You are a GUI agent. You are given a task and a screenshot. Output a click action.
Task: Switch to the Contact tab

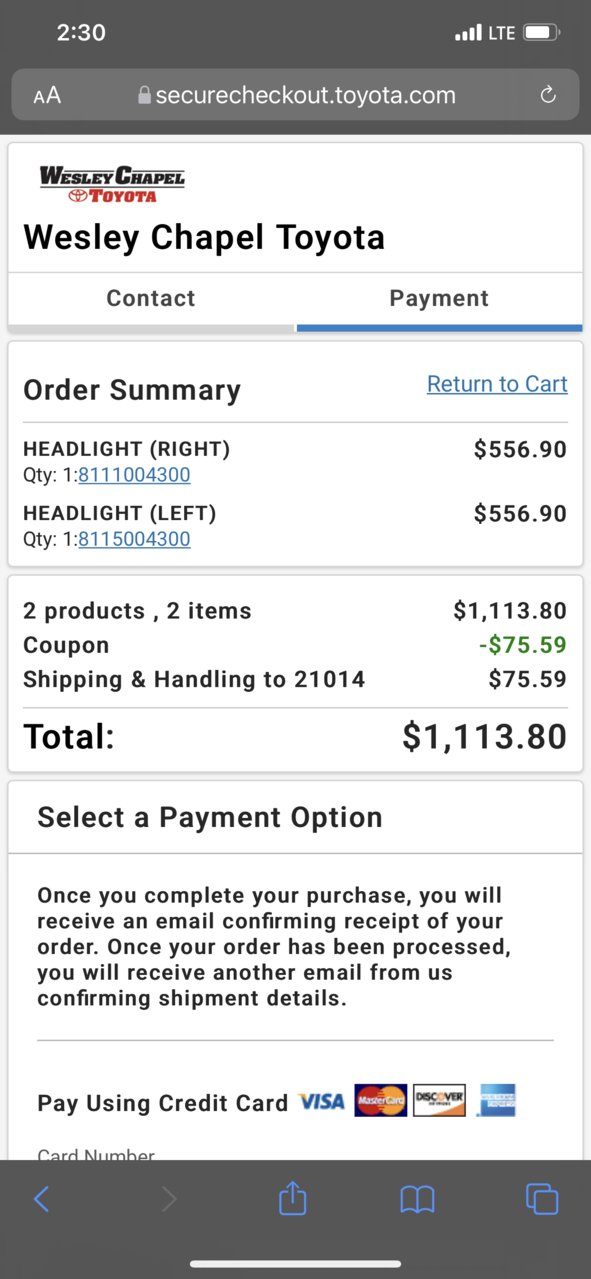[151, 298]
